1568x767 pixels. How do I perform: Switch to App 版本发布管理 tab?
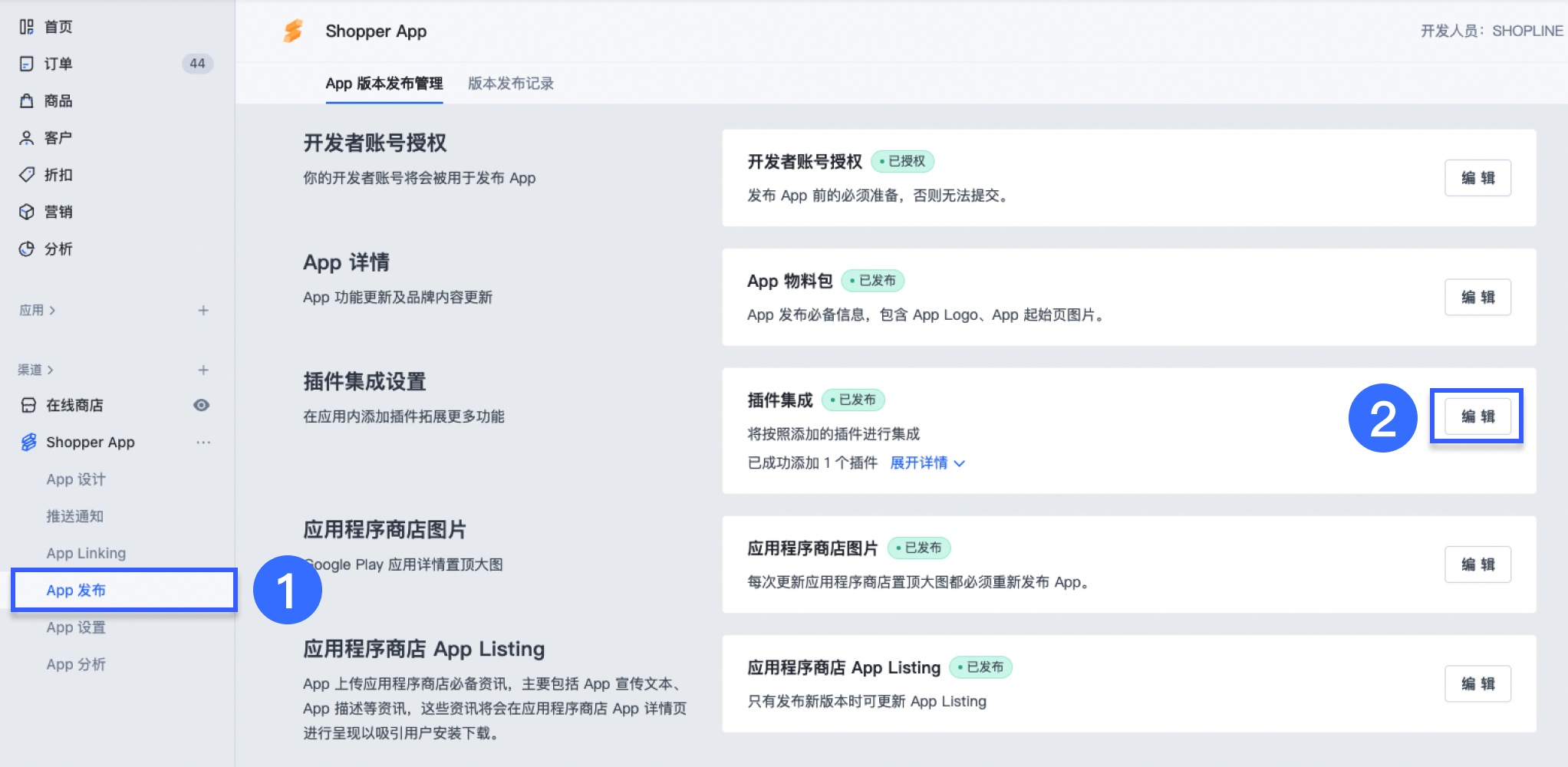(x=384, y=84)
